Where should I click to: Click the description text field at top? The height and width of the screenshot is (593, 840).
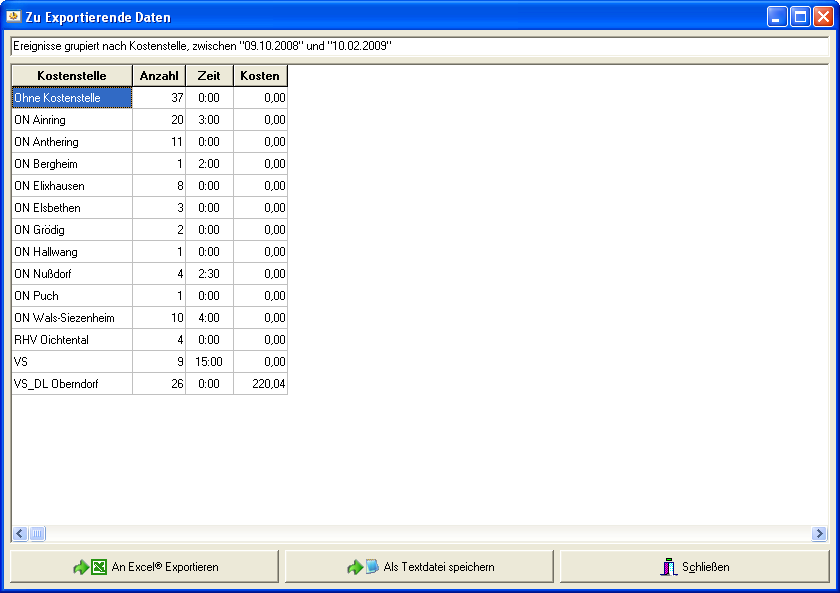(x=419, y=46)
